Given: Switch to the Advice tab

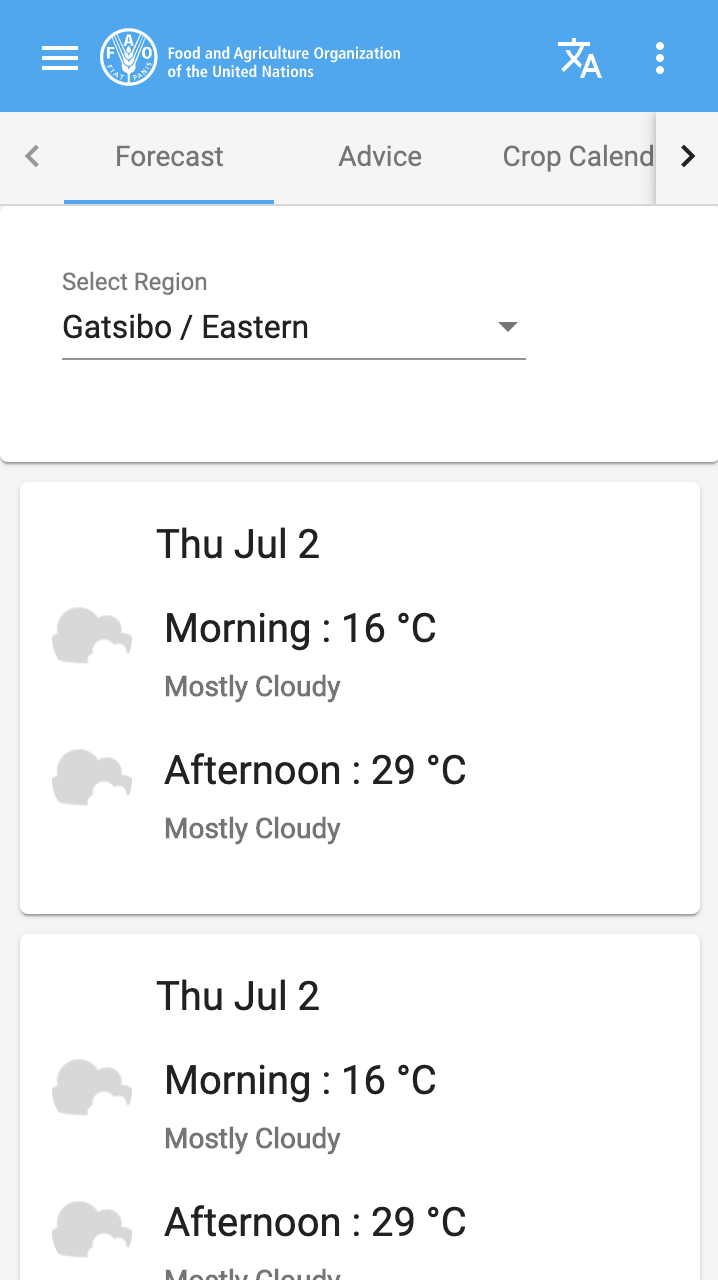Looking at the screenshot, I should point(380,156).
